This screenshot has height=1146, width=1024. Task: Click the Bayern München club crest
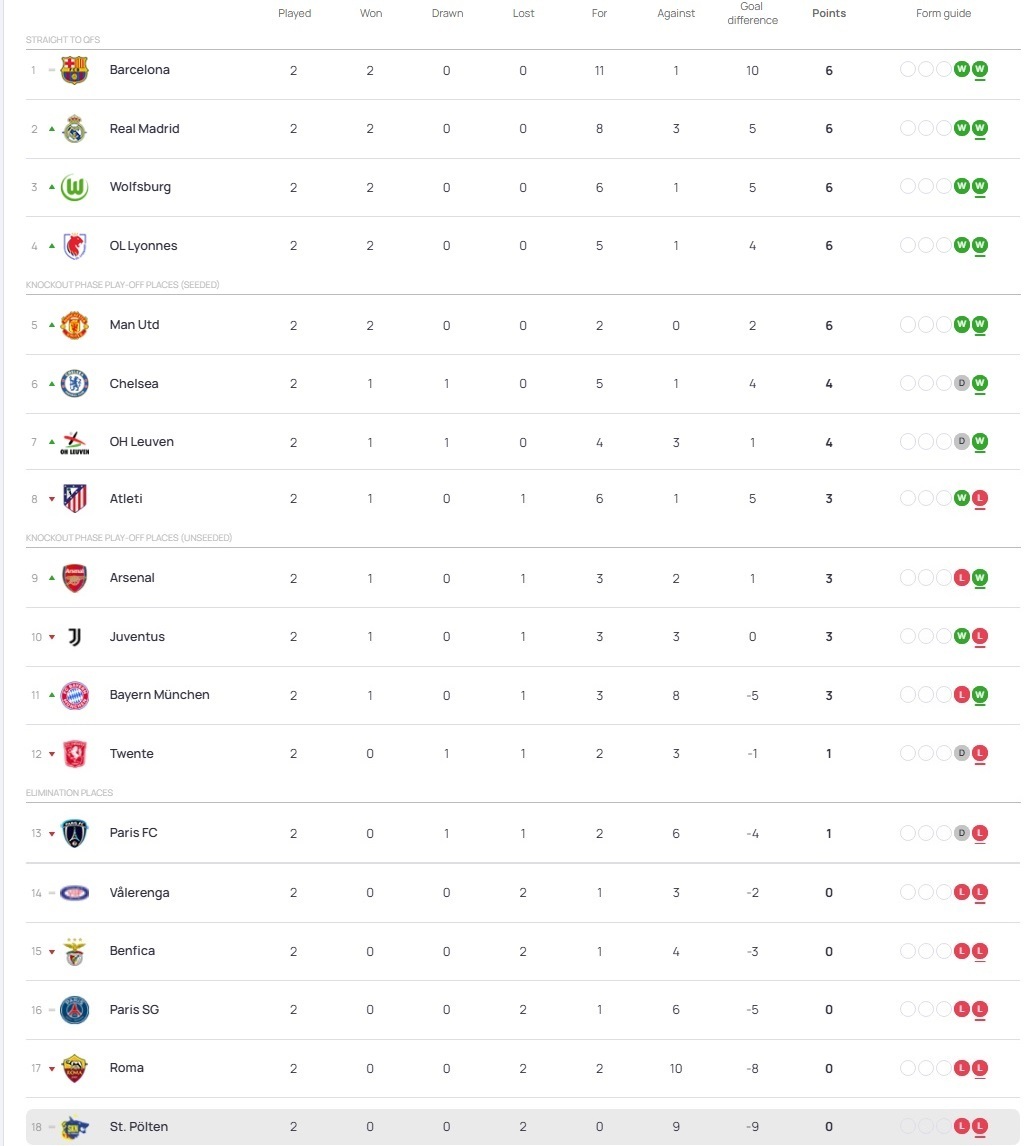(x=74, y=695)
